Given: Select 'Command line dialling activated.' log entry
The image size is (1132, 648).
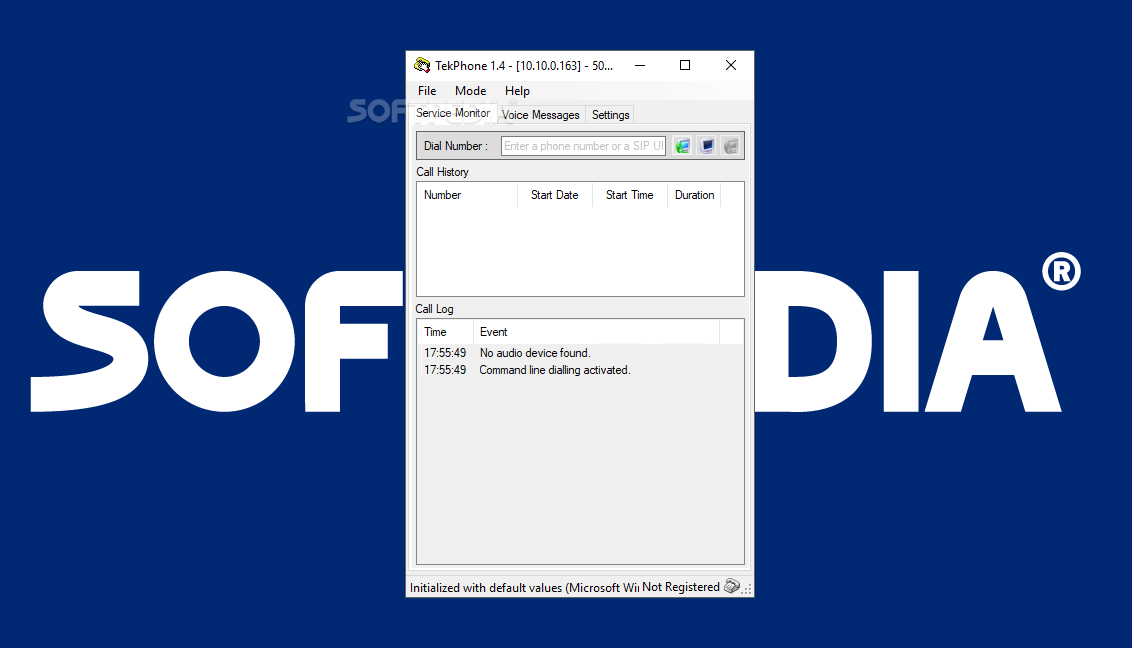Looking at the screenshot, I should point(554,370).
